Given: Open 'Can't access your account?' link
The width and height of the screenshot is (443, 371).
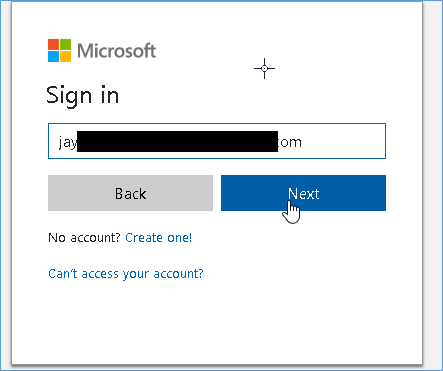Looking at the screenshot, I should coord(126,274).
